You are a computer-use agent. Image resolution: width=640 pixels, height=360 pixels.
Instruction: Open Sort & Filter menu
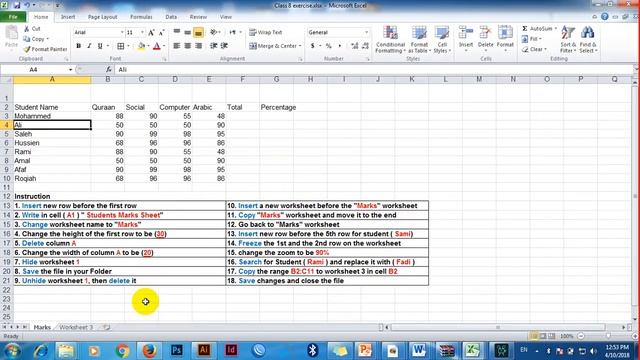[568, 39]
